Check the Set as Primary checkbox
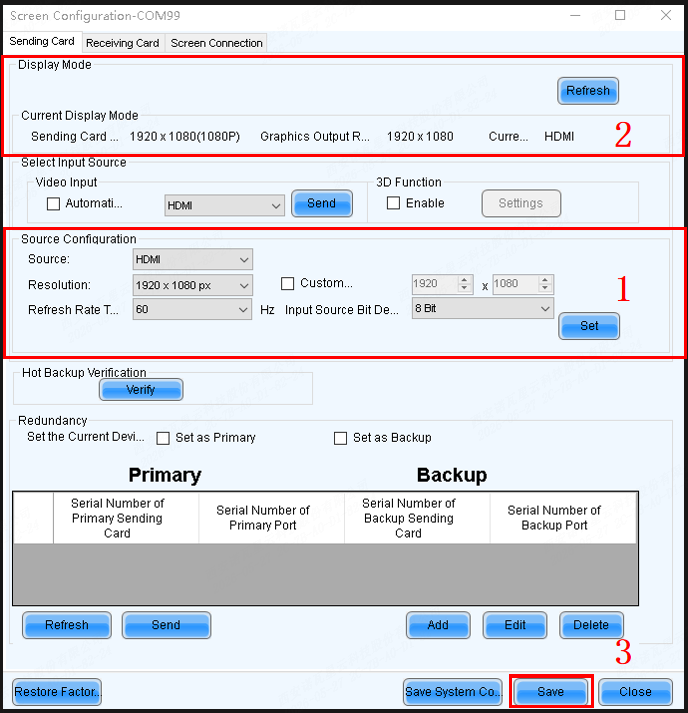The image size is (688, 713). pyautogui.click(x=163, y=438)
